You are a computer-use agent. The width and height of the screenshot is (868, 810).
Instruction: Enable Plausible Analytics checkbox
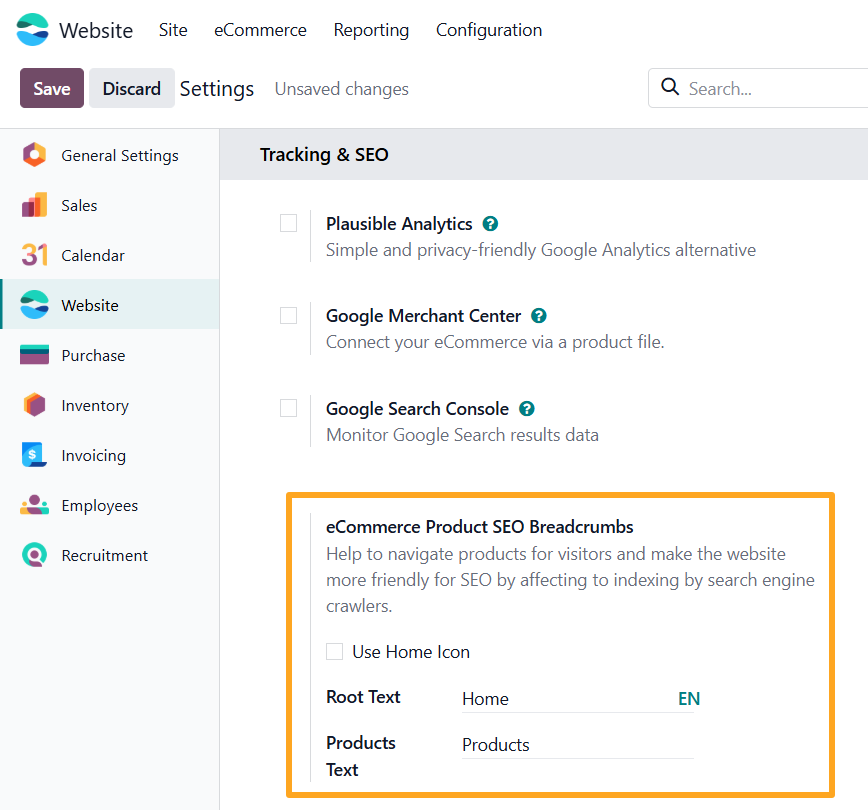coord(288,223)
